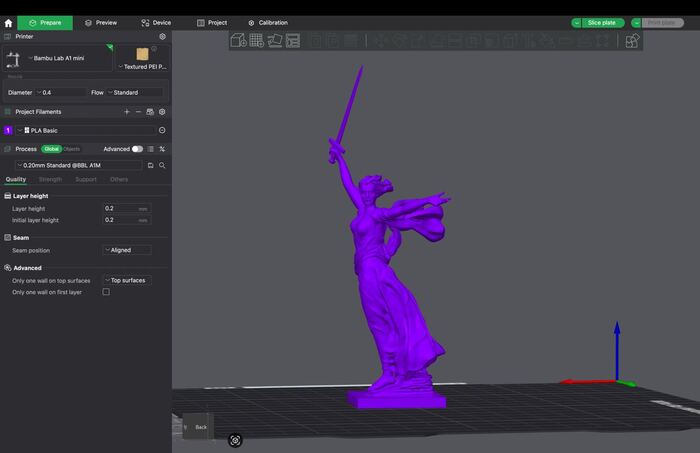The image size is (700, 453).
Task: Click the Seam section icon
Action: point(8,238)
